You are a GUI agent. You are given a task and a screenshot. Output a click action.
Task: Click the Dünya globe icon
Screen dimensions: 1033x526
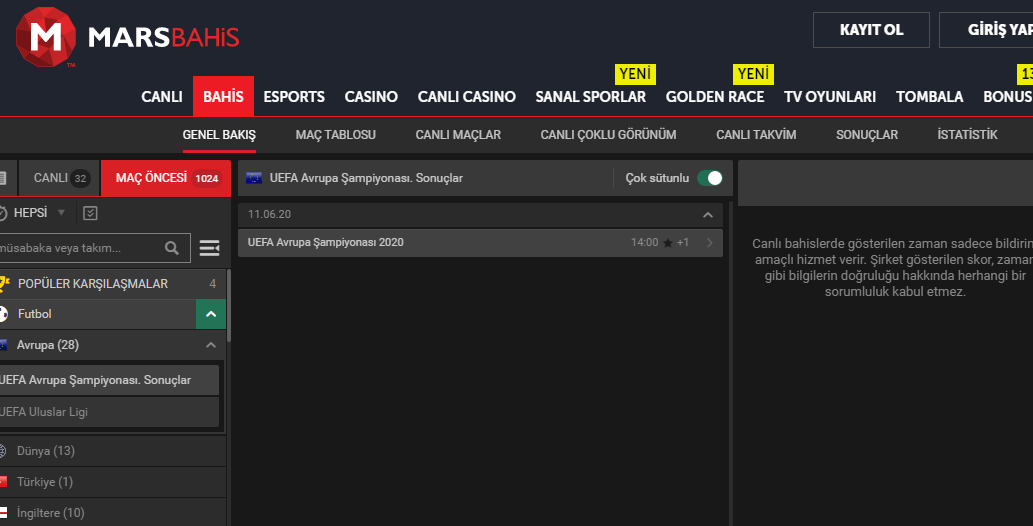[3, 451]
